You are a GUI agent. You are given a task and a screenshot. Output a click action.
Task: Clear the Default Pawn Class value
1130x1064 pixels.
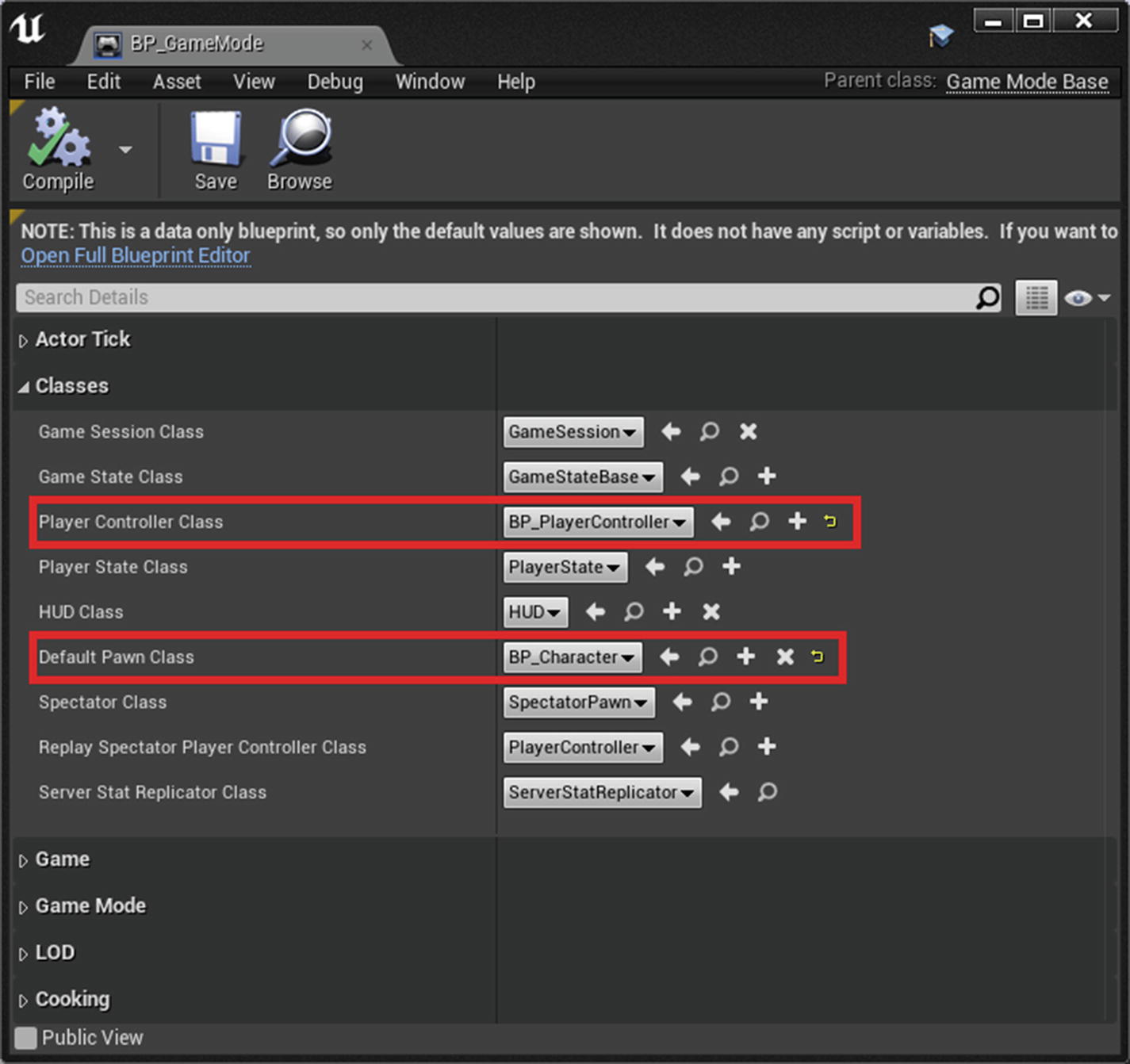785,656
